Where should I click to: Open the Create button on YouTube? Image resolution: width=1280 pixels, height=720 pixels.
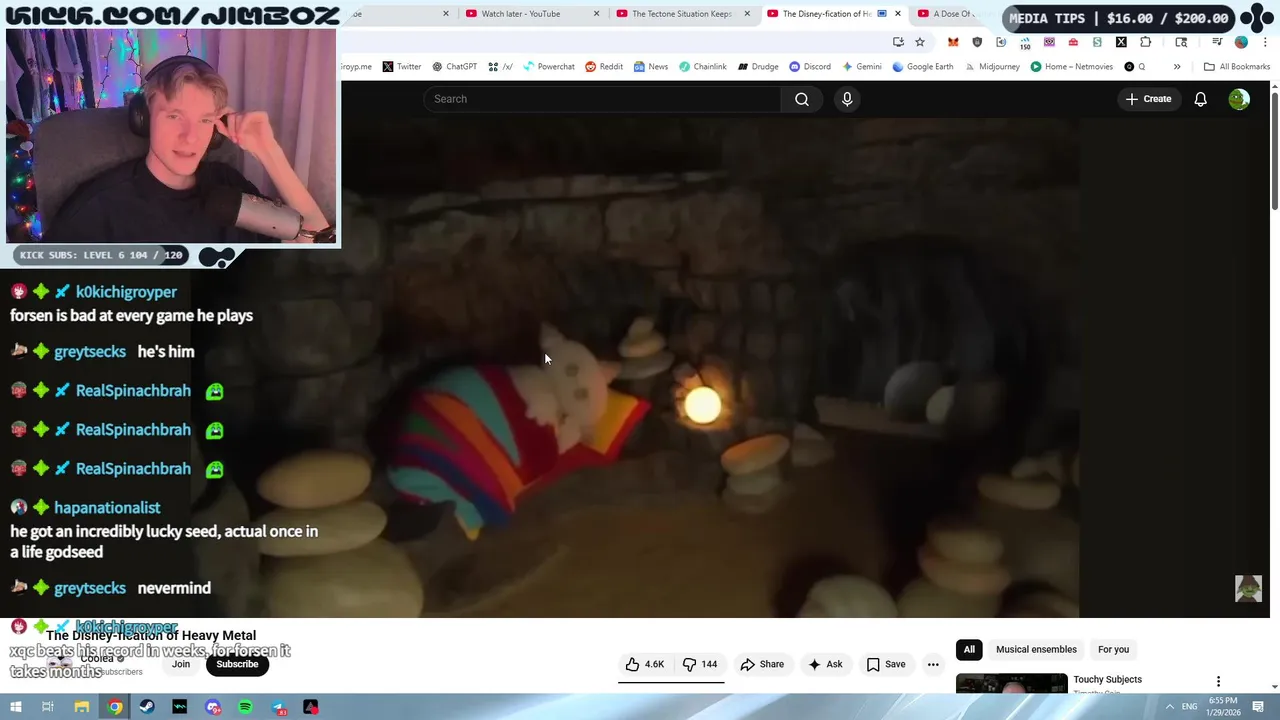pyautogui.click(x=1148, y=99)
